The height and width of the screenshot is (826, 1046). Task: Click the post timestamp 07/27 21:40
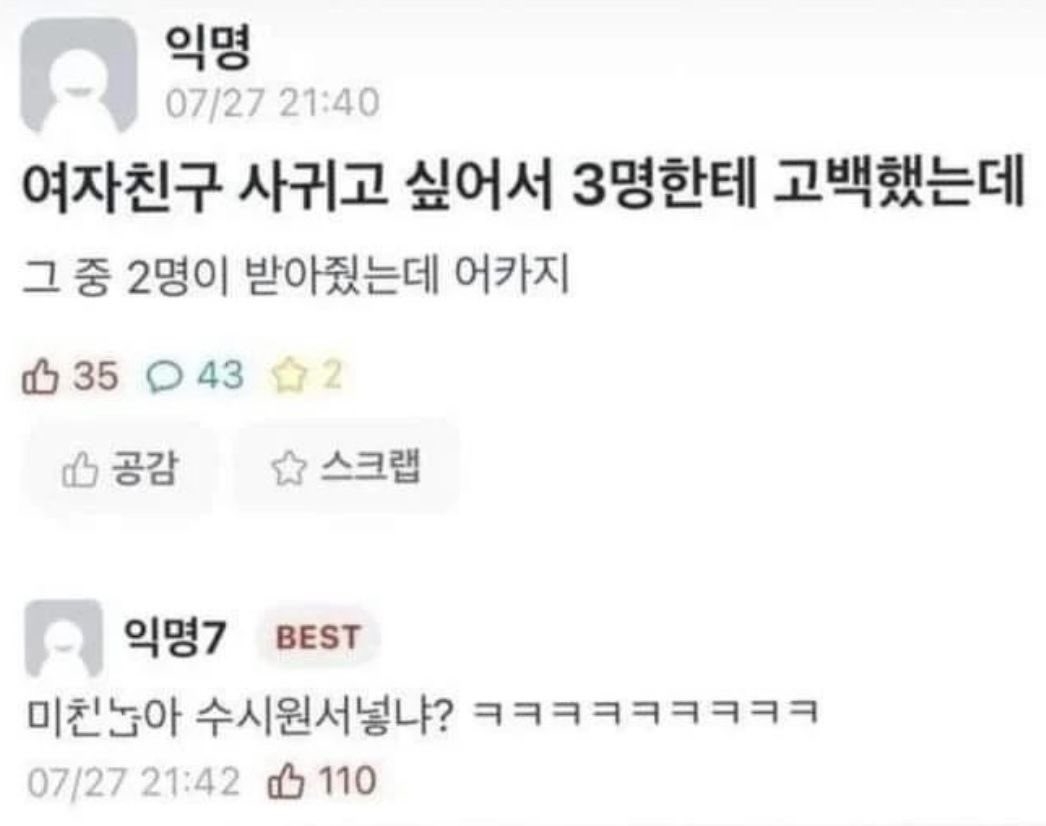click(272, 103)
